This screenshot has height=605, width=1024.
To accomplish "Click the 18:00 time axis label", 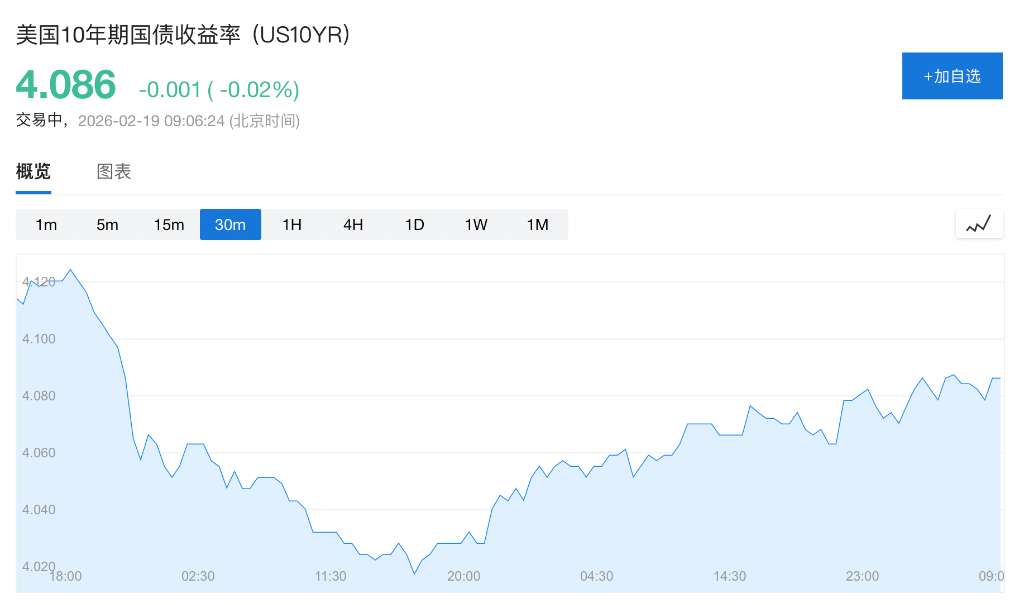I will point(66,576).
